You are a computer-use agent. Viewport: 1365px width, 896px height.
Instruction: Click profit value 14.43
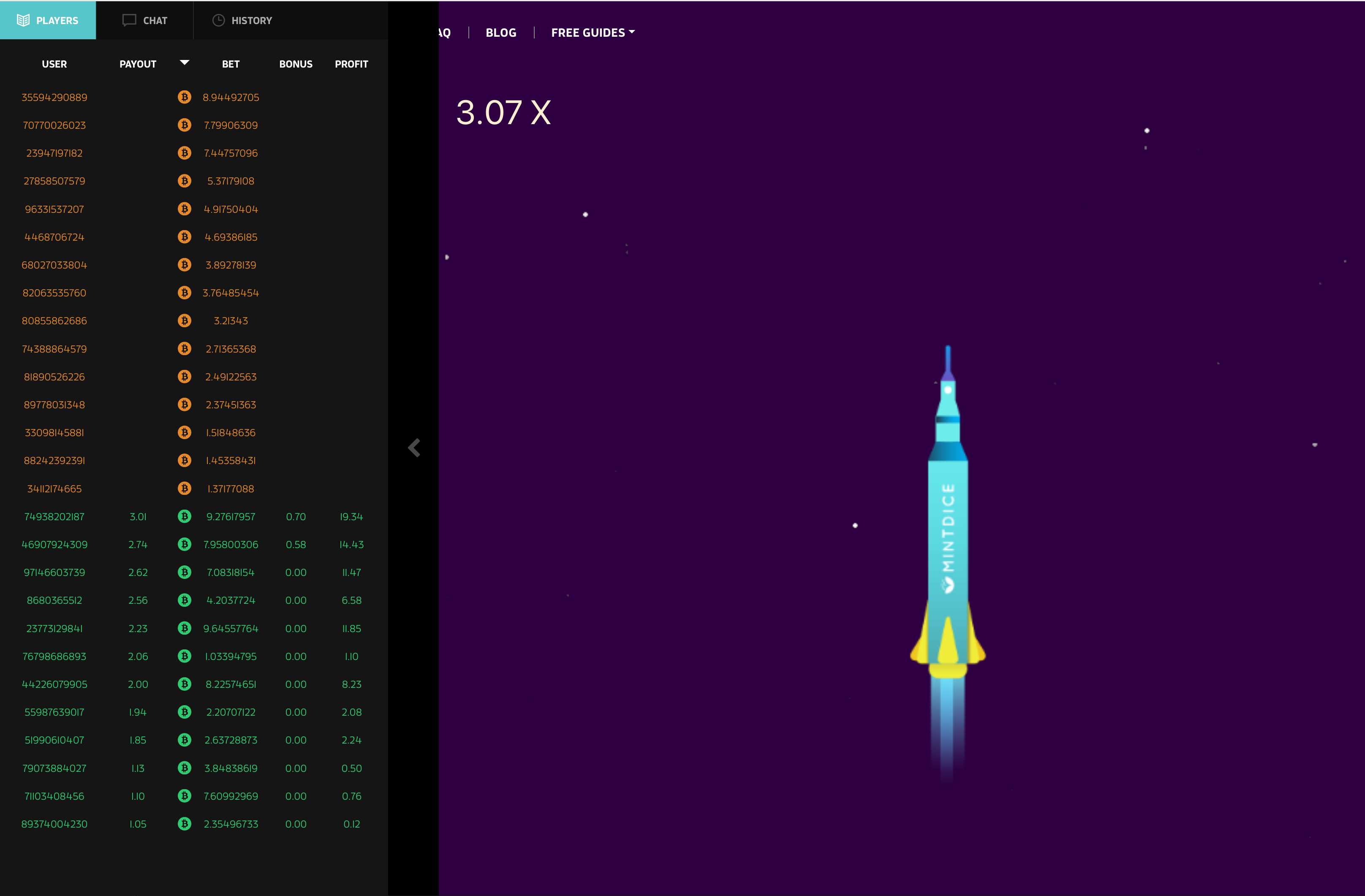[x=351, y=545]
